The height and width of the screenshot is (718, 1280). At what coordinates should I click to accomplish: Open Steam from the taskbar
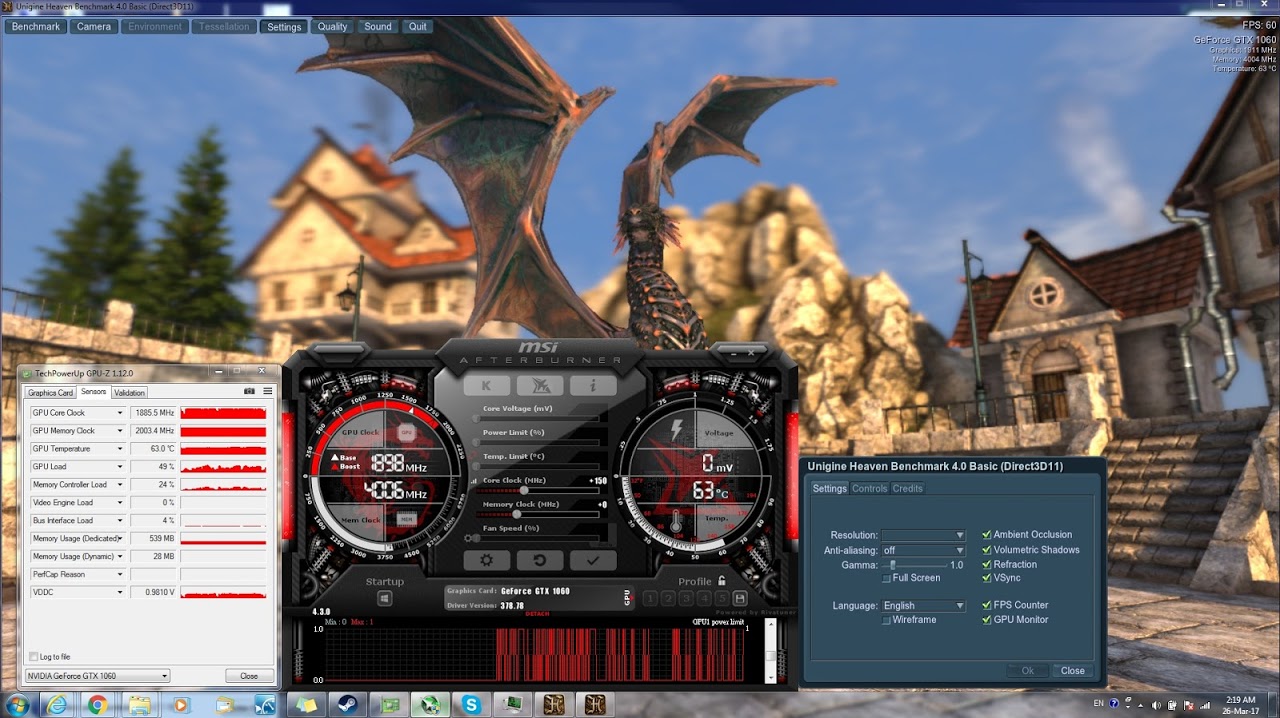(349, 705)
